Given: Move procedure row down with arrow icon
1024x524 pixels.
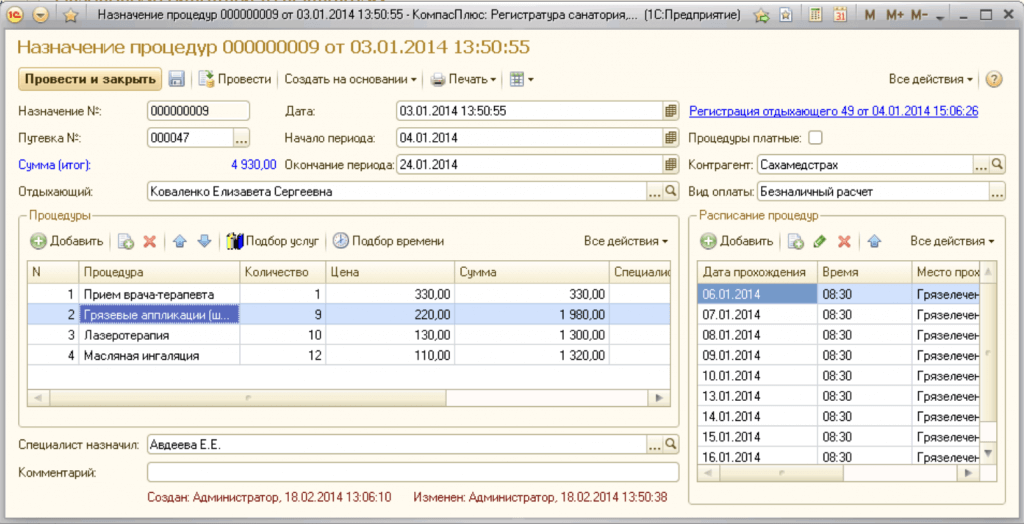Looking at the screenshot, I should click(204, 241).
